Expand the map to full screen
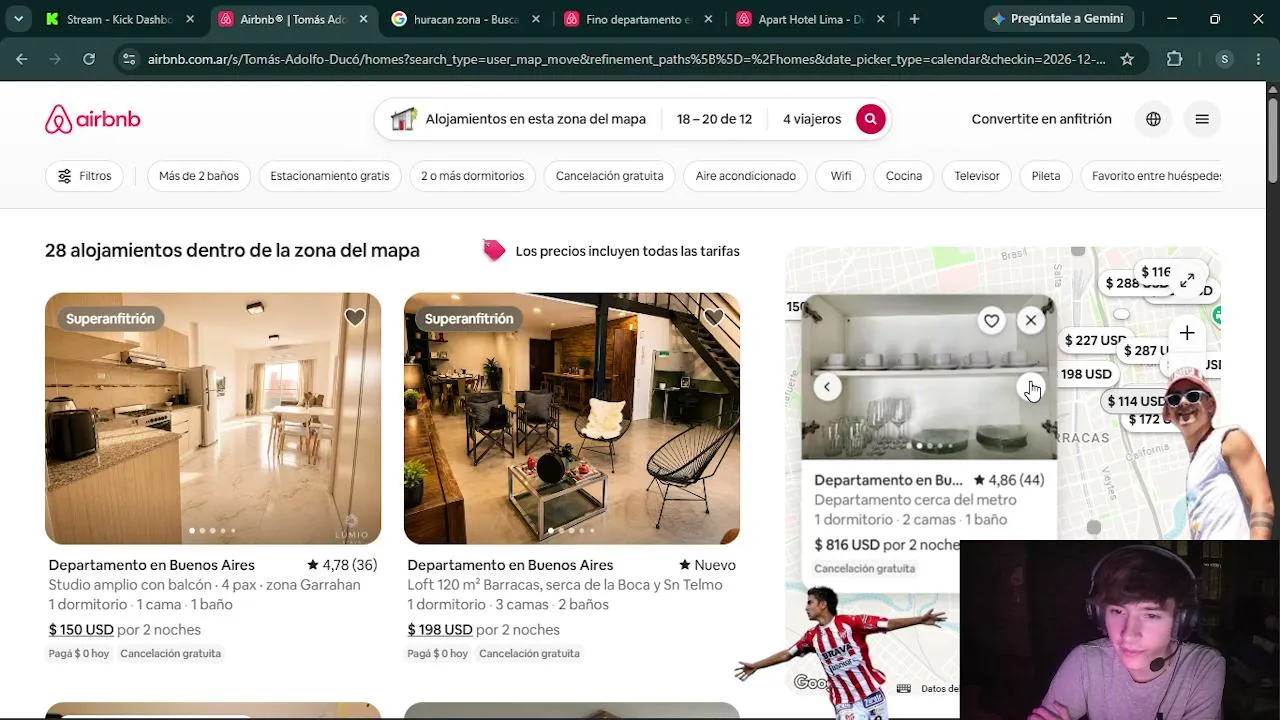 (x=1187, y=281)
